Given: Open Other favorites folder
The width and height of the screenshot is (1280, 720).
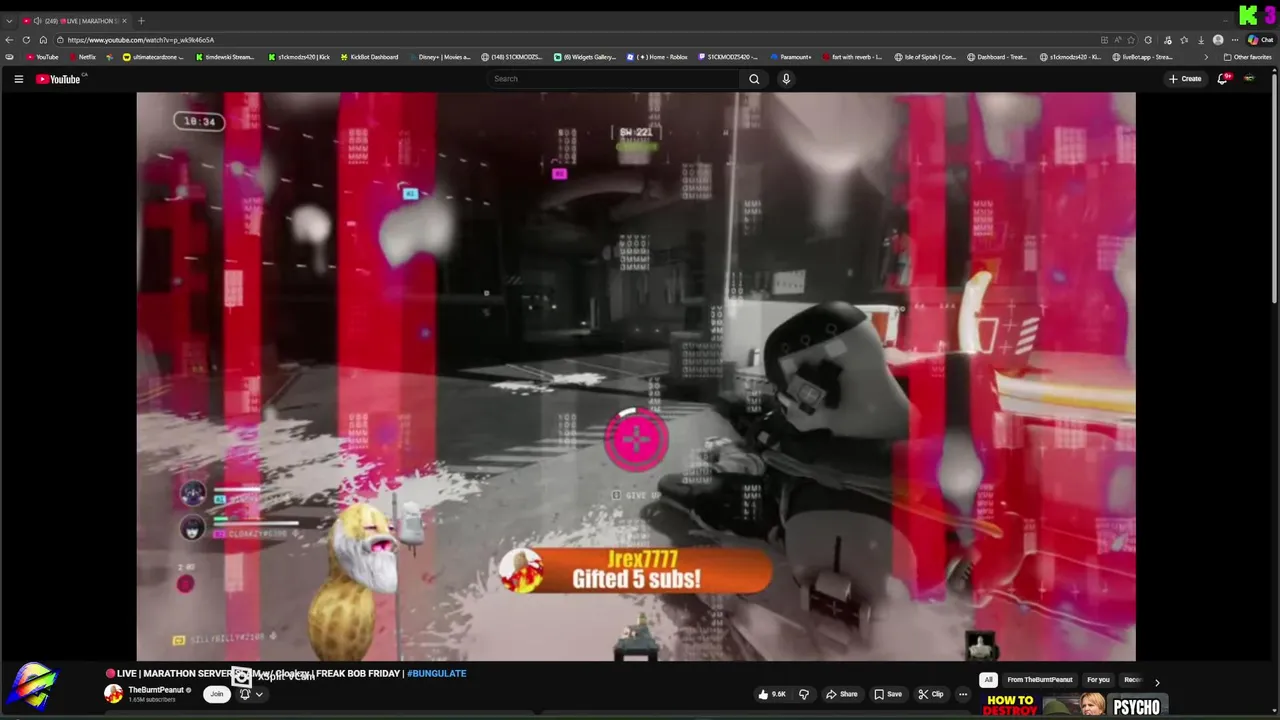Looking at the screenshot, I should point(1247,57).
